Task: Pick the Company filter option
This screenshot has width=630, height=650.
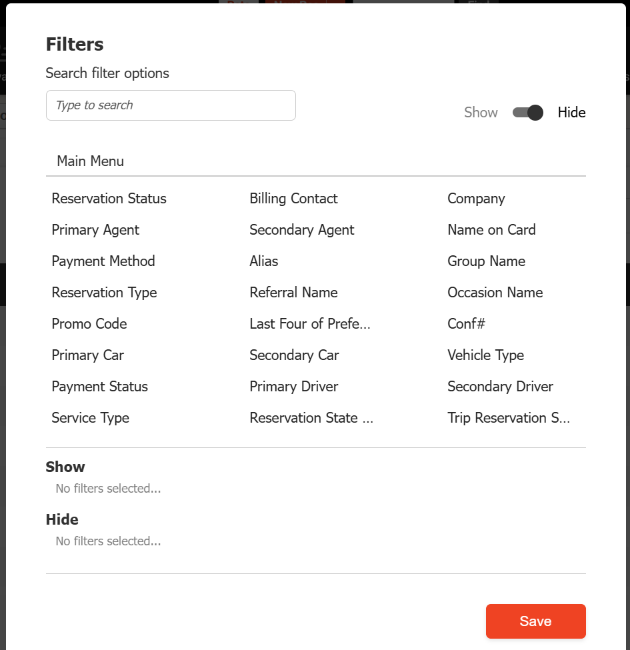Action: (x=476, y=199)
